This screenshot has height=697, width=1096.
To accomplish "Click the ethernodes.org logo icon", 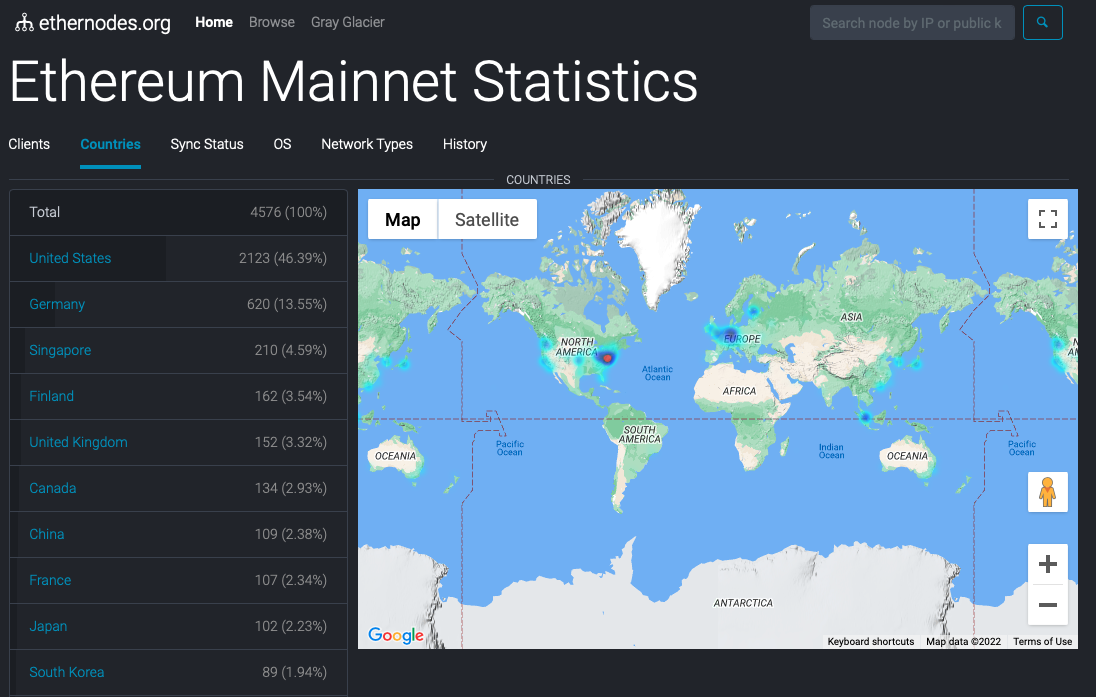I will 24,23.
